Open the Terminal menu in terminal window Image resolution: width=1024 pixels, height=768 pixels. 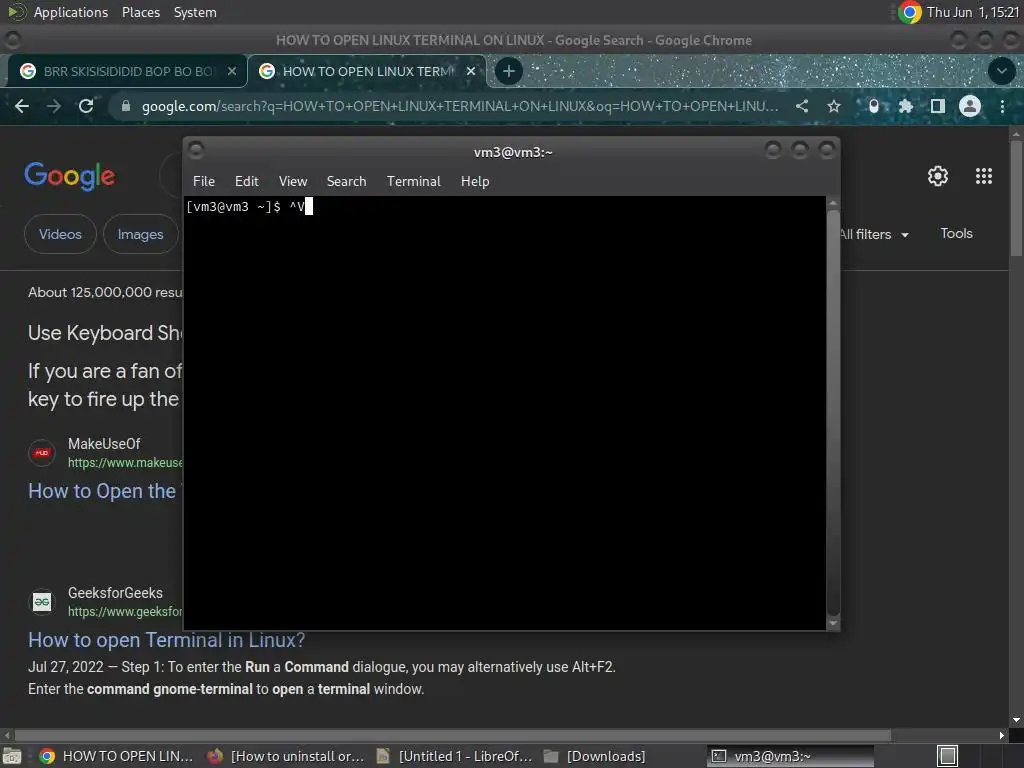413,181
